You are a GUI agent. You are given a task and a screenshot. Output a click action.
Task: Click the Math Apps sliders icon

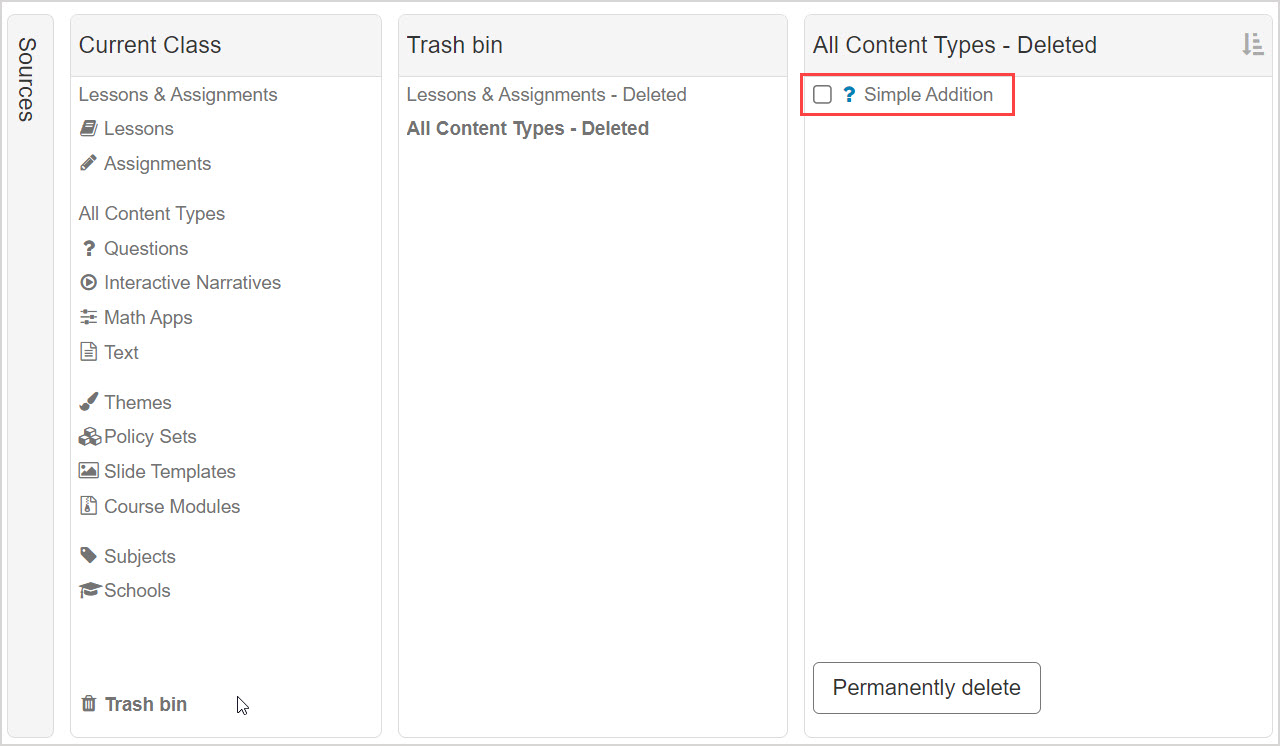tap(88, 318)
